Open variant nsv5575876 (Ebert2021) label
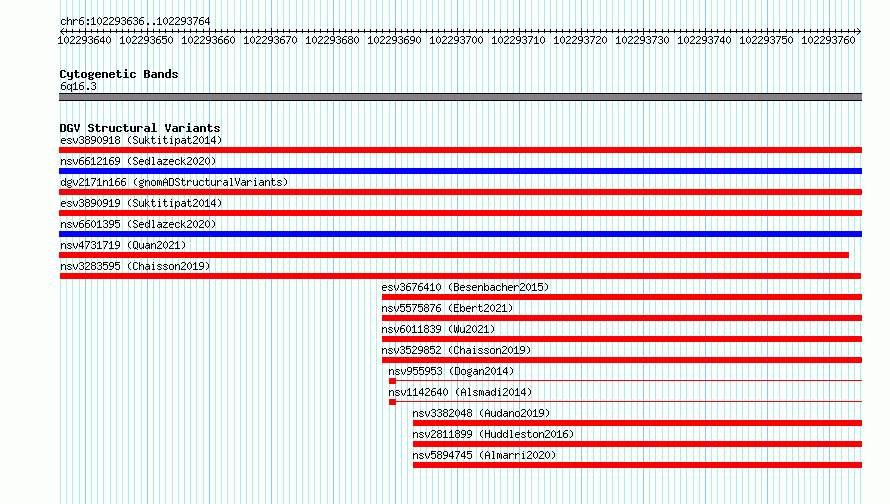This screenshot has width=890, height=504. (x=447, y=308)
